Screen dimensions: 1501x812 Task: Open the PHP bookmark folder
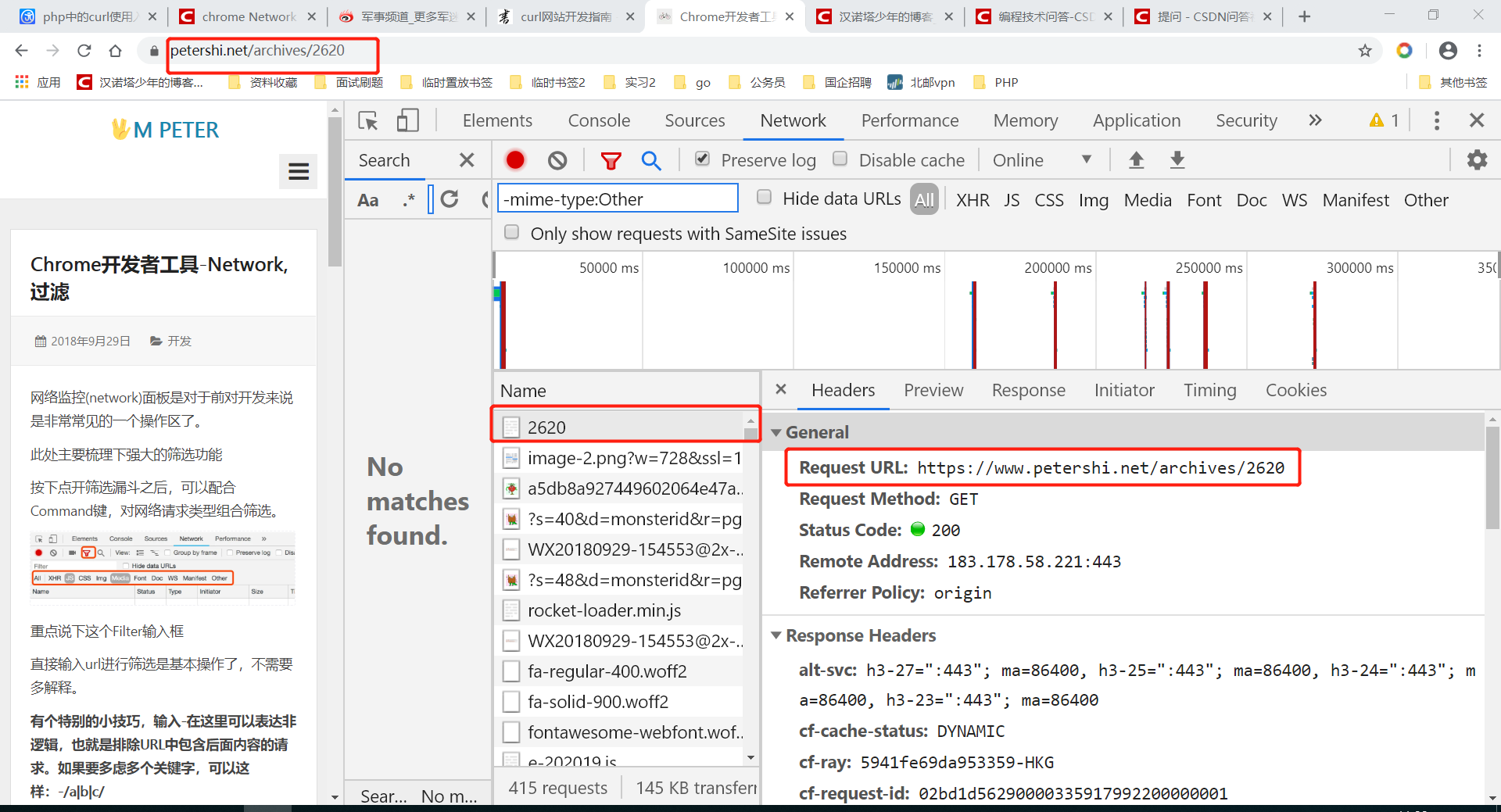coord(996,82)
